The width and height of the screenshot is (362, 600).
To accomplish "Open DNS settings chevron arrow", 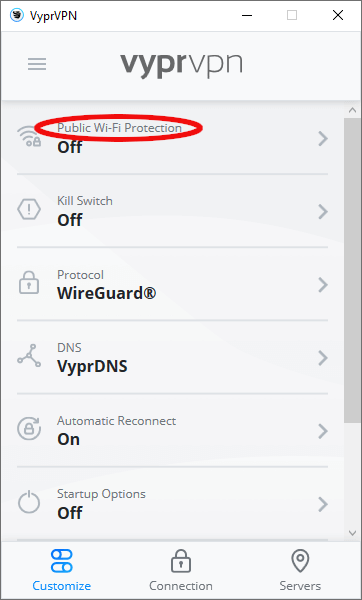I will (x=323, y=358).
